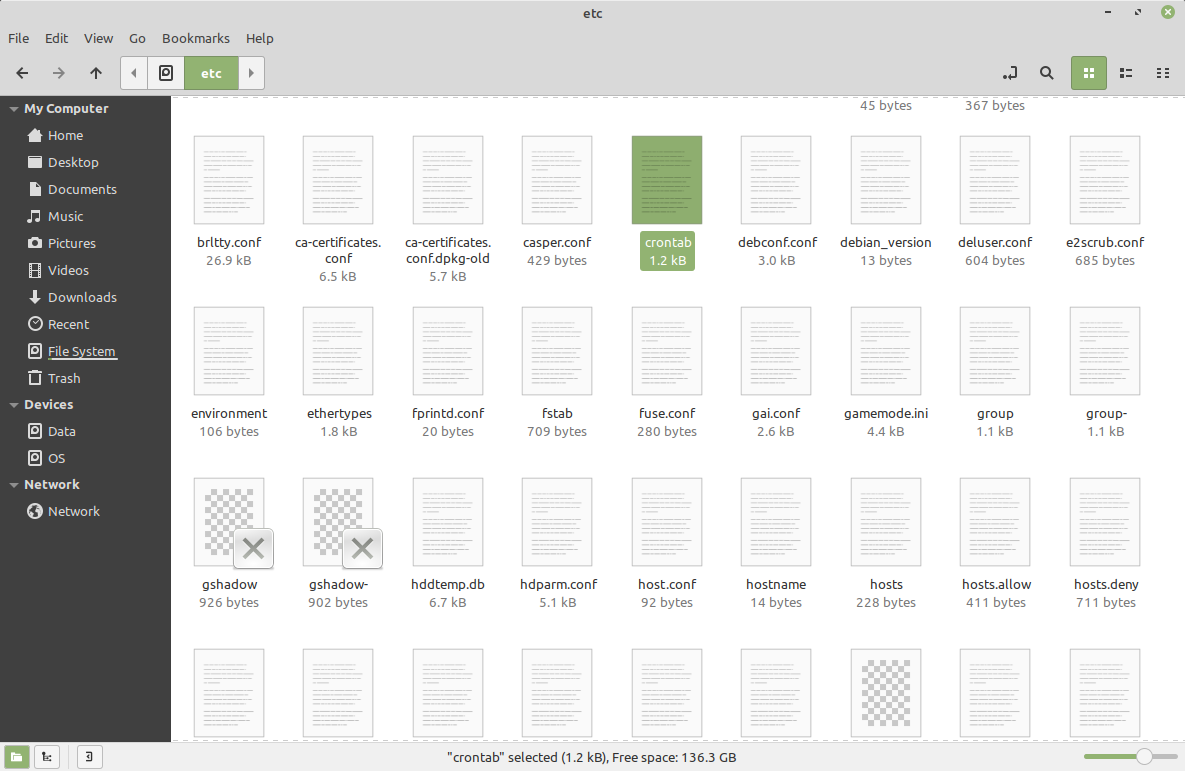Screen dimensions: 1185x771
Task: Collapse the My Computer section
Action: (x=14, y=109)
